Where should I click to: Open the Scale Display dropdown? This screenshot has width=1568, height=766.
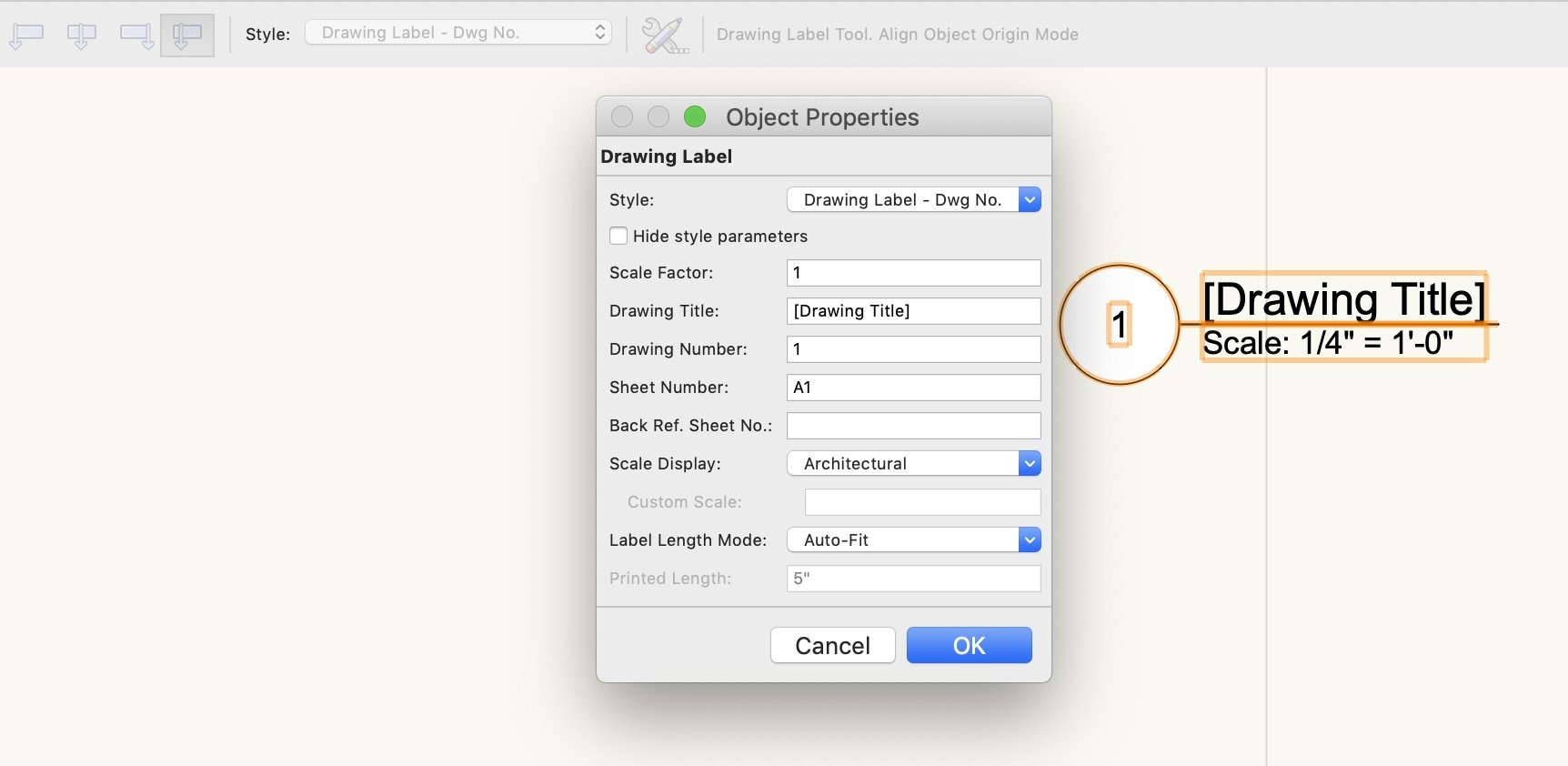click(913, 463)
